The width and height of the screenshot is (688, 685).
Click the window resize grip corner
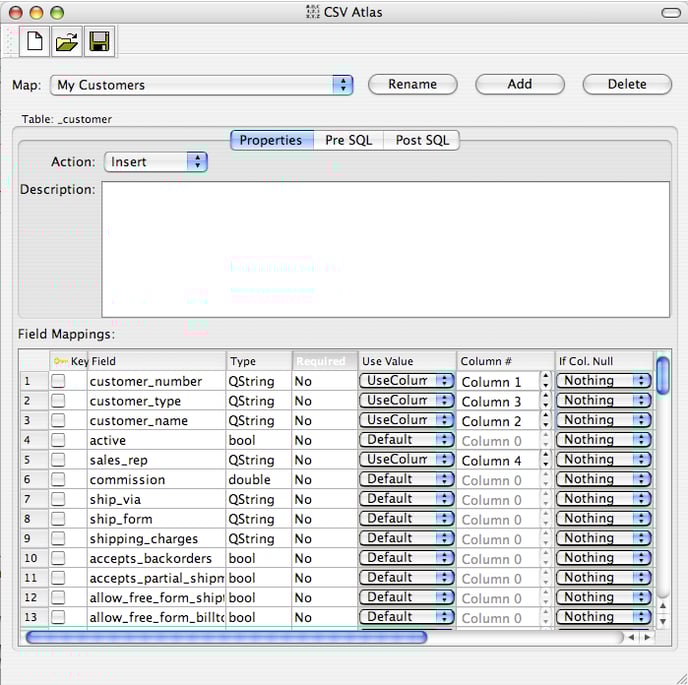pyautogui.click(x=681, y=678)
